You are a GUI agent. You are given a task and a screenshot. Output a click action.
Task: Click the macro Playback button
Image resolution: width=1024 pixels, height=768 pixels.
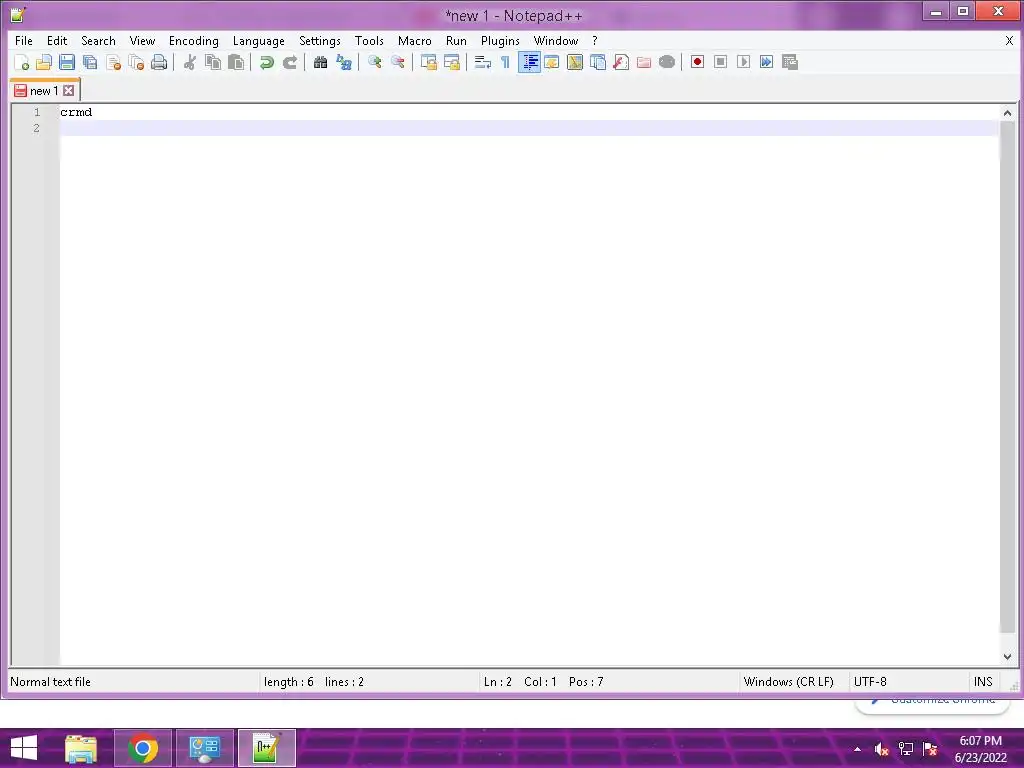[743, 62]
